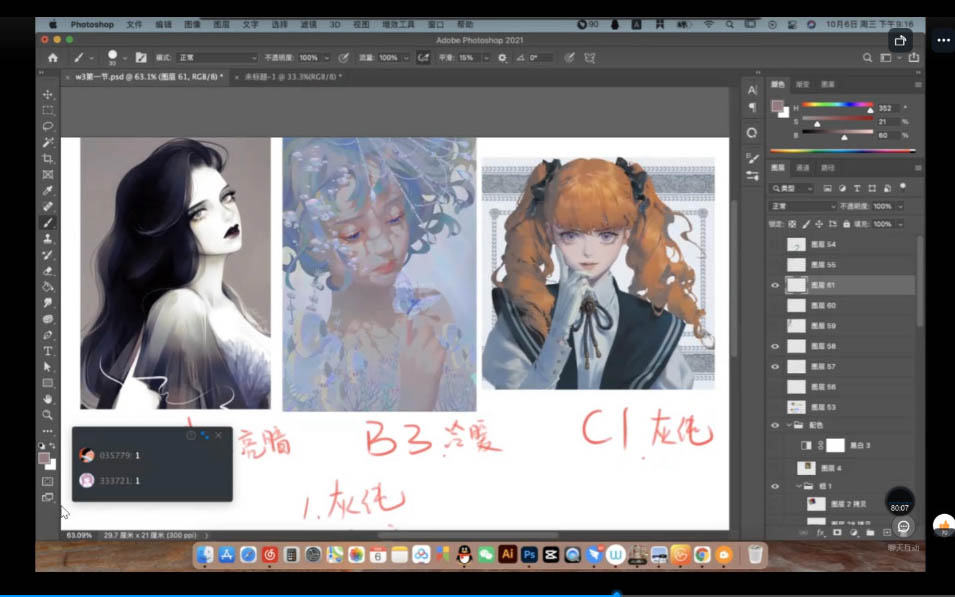Viewport: 955px width, 597px height.
Task: Create a new layer
Action: click(886, 532)
